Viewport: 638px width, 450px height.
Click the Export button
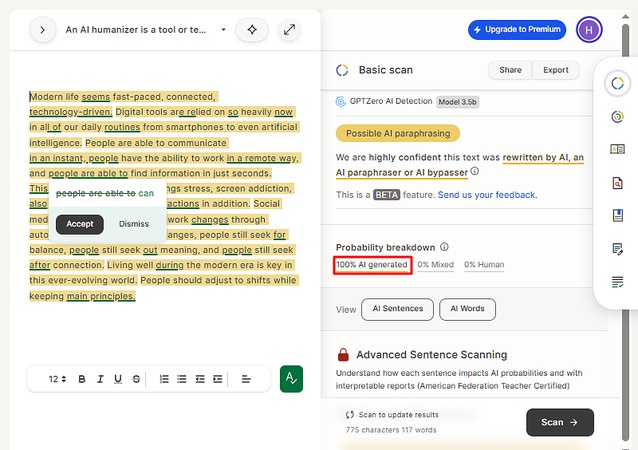coord(556,70)
